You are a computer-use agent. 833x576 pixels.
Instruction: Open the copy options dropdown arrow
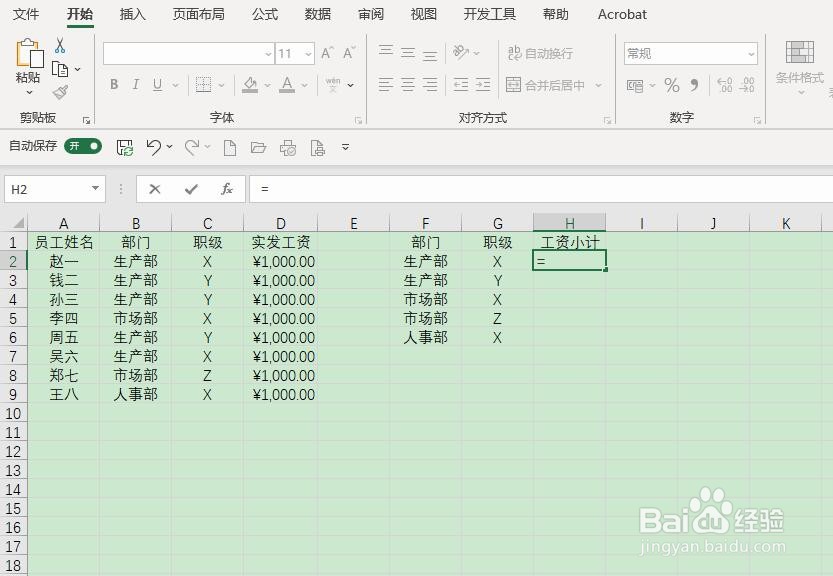coord(78,69)
